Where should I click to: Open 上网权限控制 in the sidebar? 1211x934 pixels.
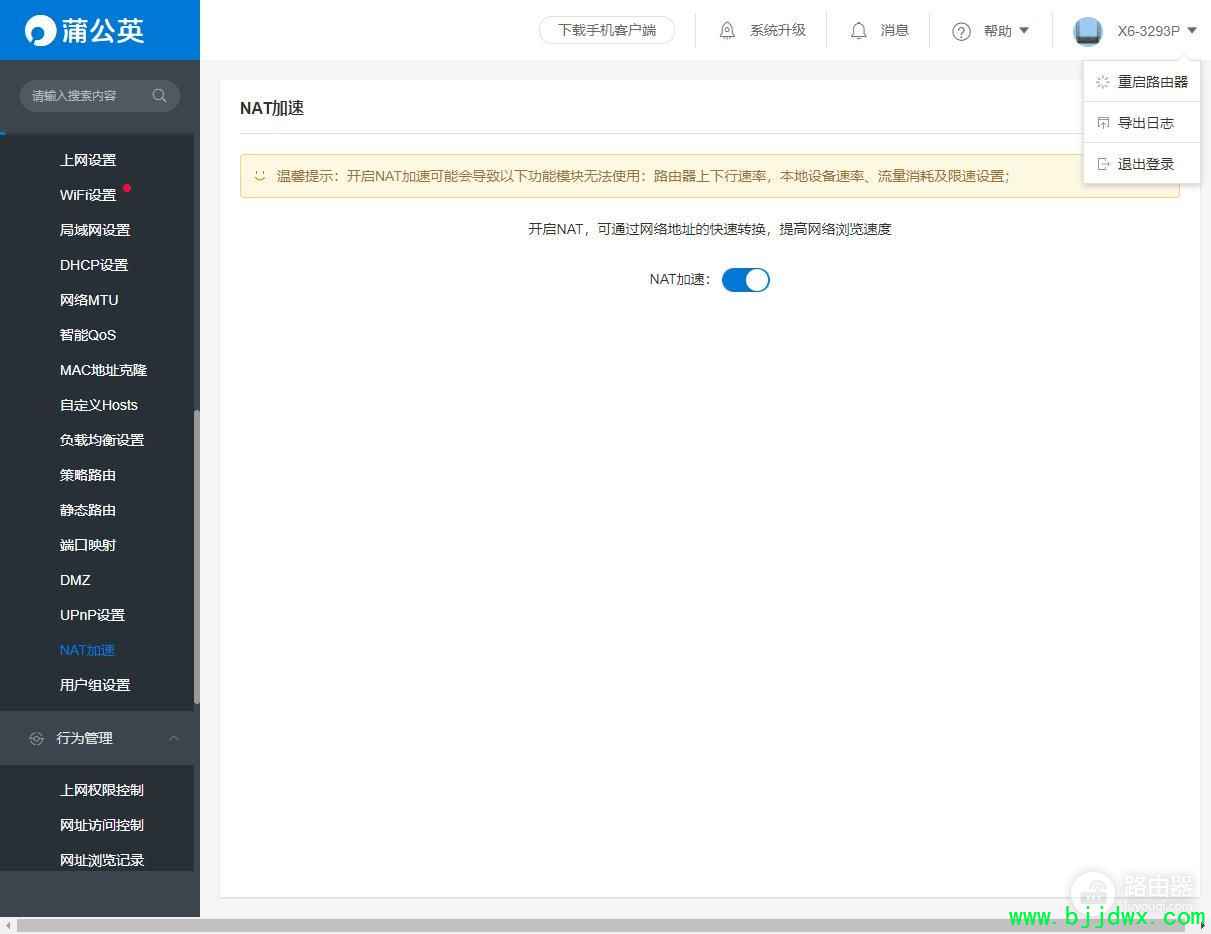[x=102, y=790]
